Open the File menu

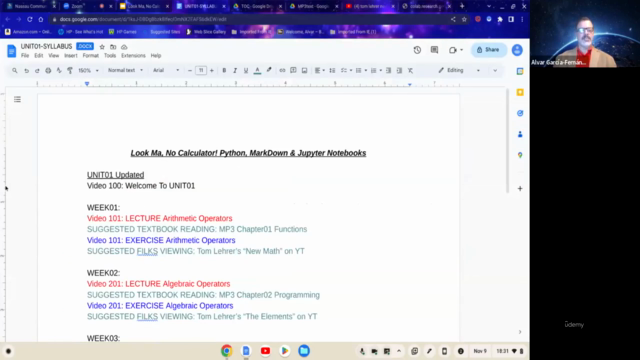pyautogui.click(x=25, y=56)
